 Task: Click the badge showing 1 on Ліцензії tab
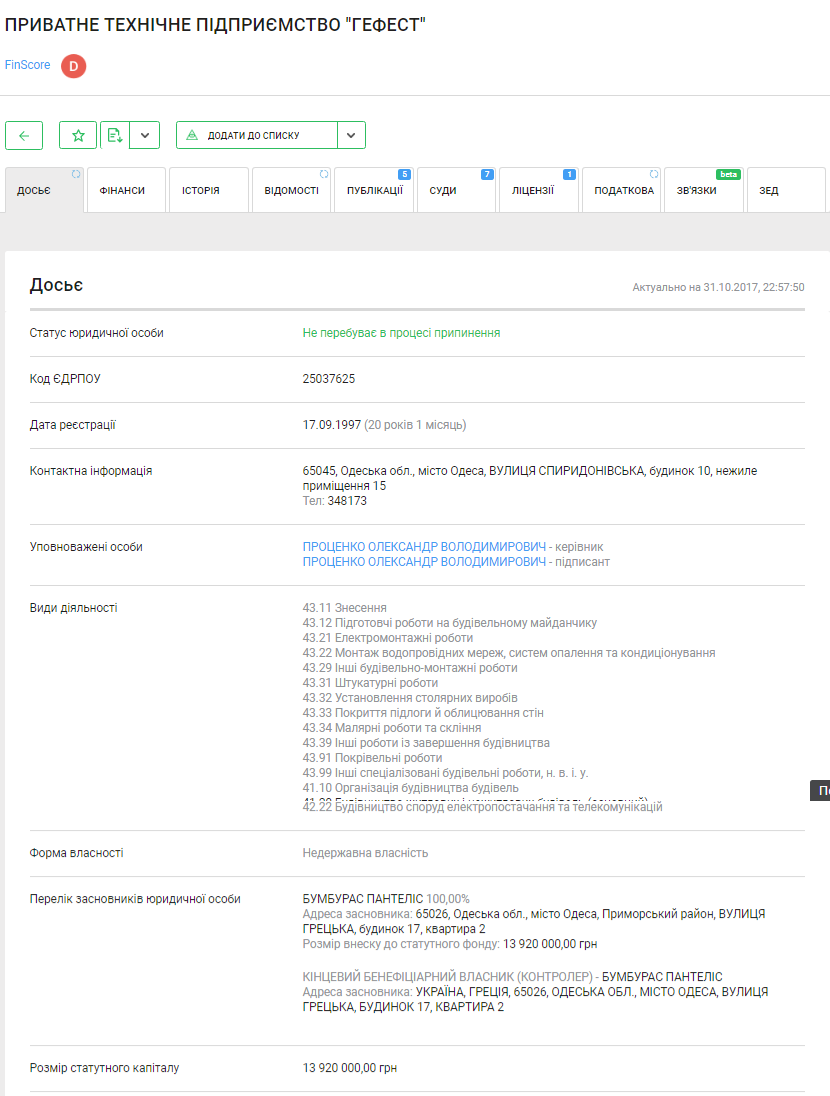[569, 174]
